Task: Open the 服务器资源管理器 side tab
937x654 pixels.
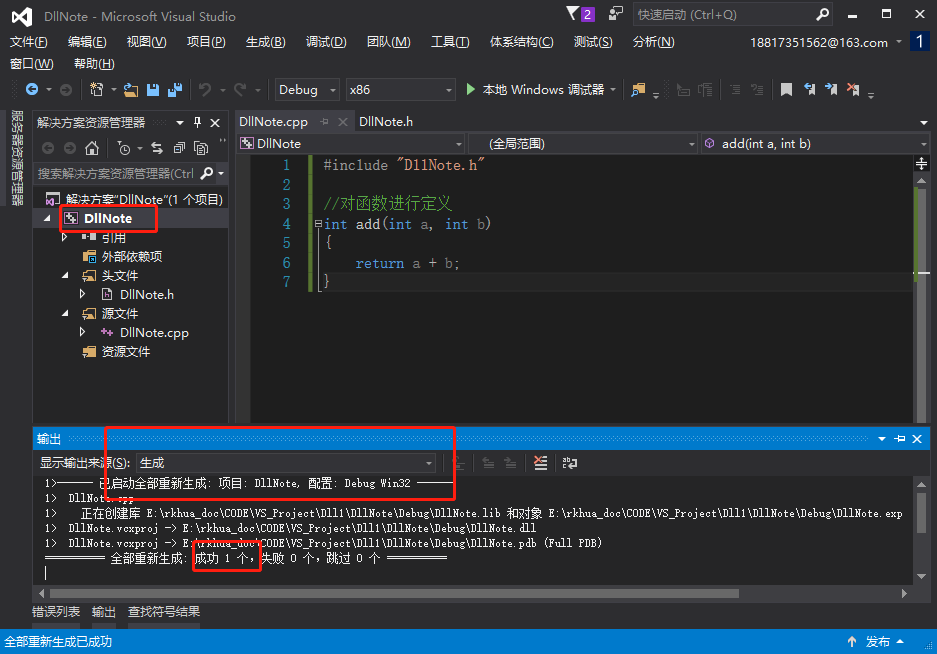Action: pos(17,158)
